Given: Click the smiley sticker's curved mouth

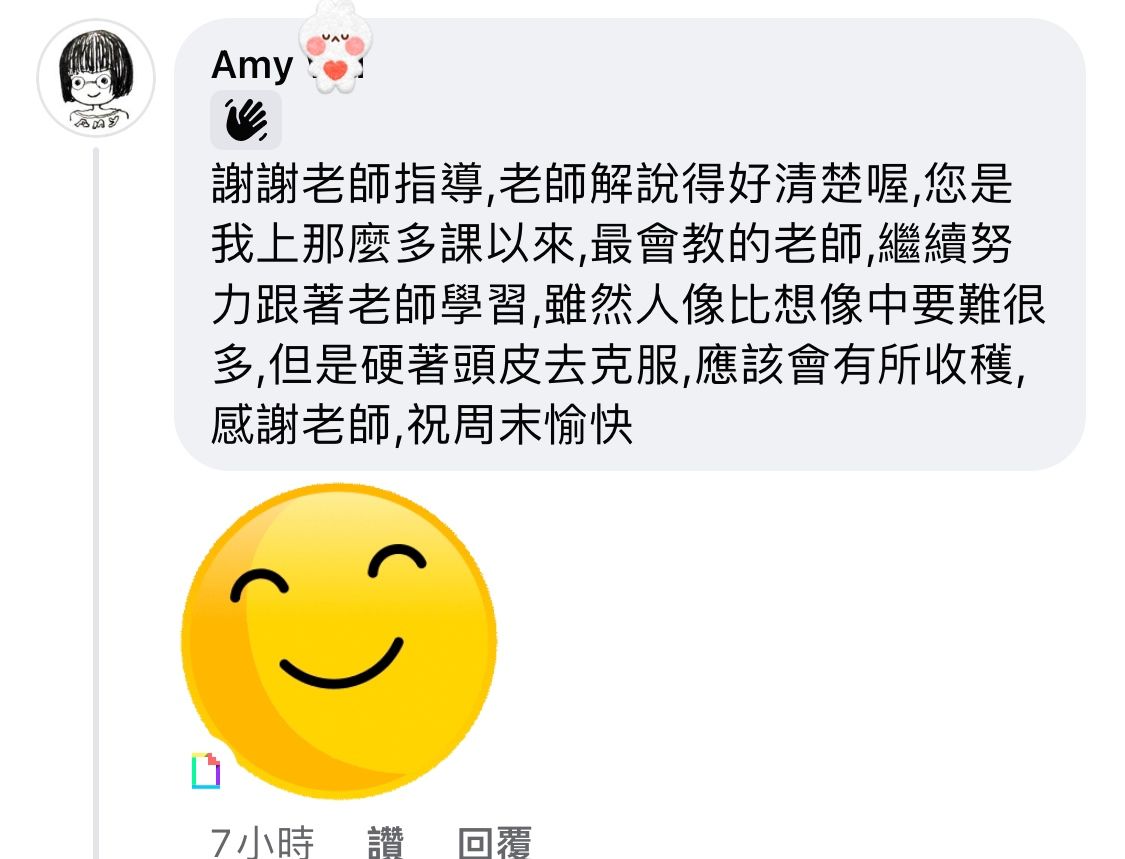Looking at the screenshot, I should pos(342,663).
